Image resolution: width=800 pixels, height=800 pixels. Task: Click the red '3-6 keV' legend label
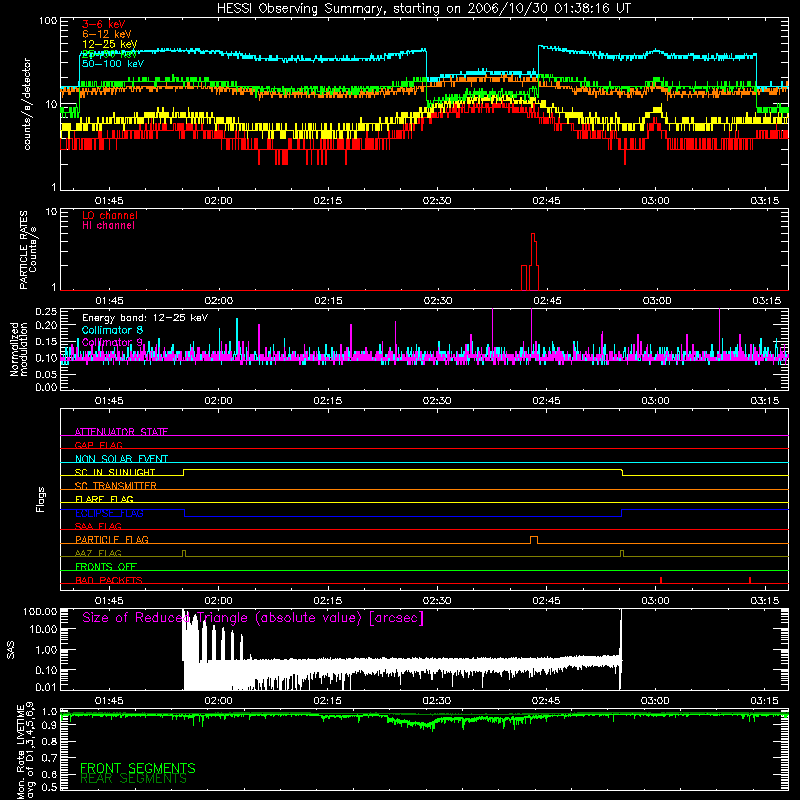(x=104, y=24)
